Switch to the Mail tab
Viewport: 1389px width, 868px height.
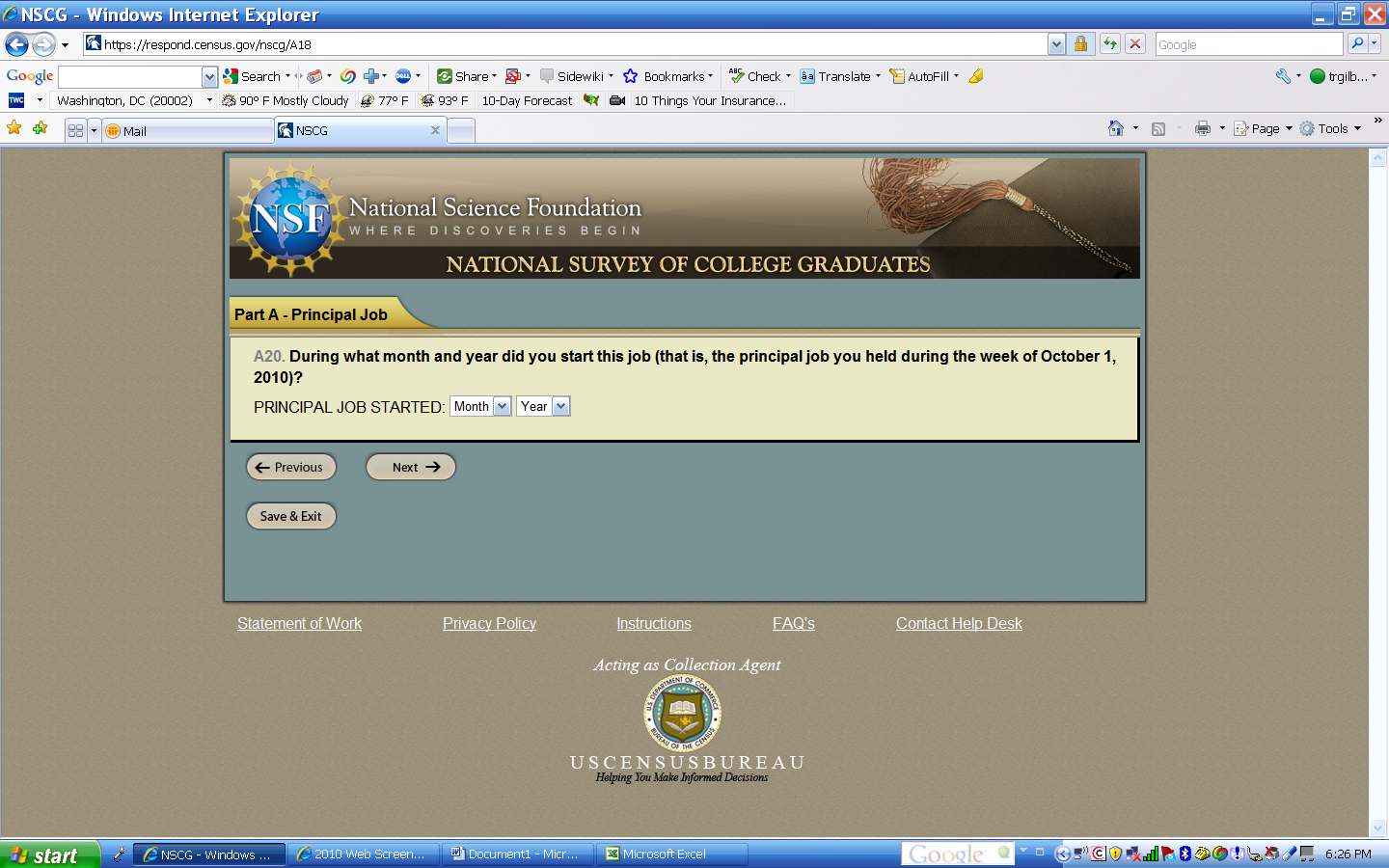[x=187, y=131]
